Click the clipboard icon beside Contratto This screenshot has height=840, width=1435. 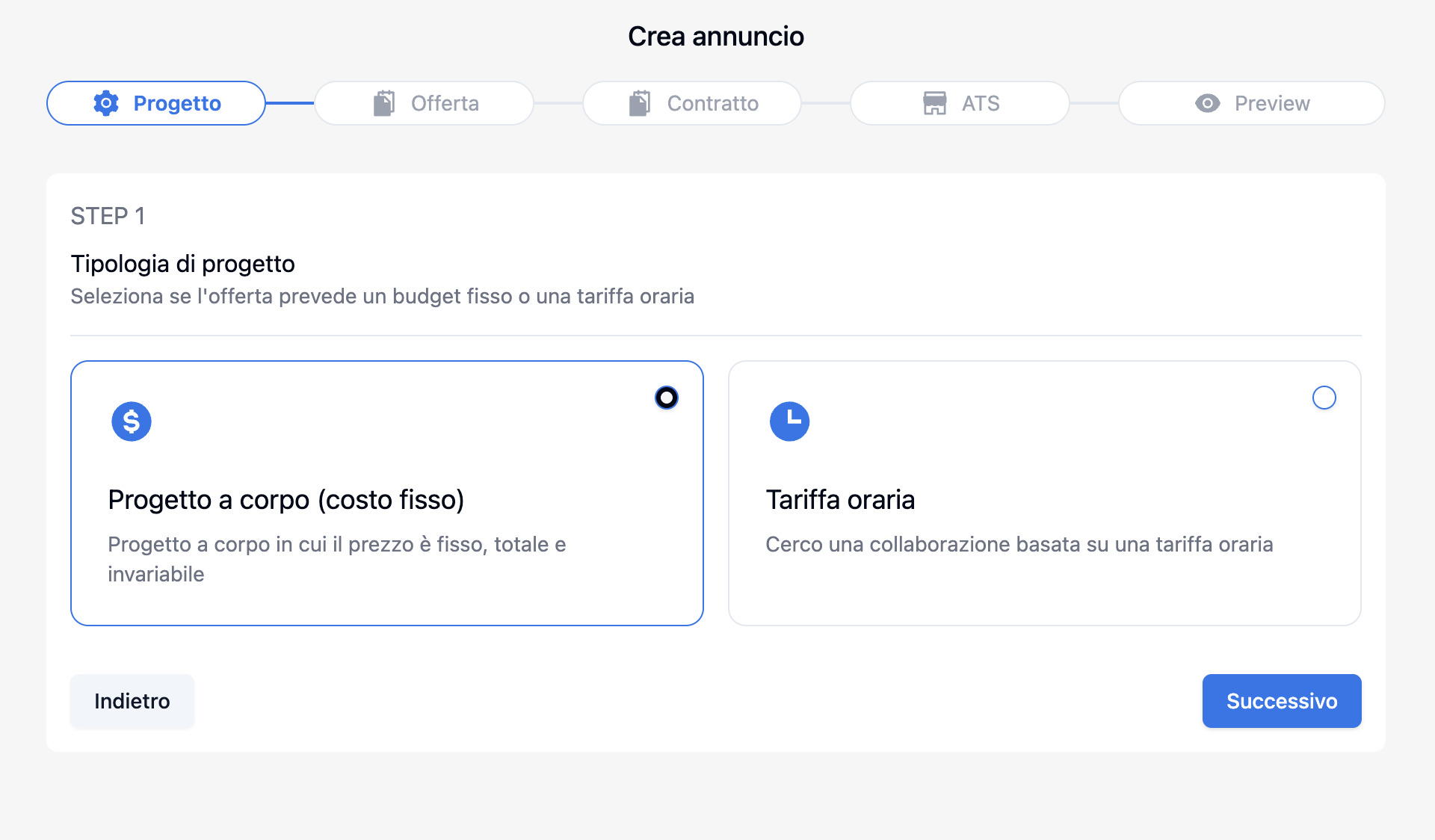pyautogui.click(x=639, y=103)
